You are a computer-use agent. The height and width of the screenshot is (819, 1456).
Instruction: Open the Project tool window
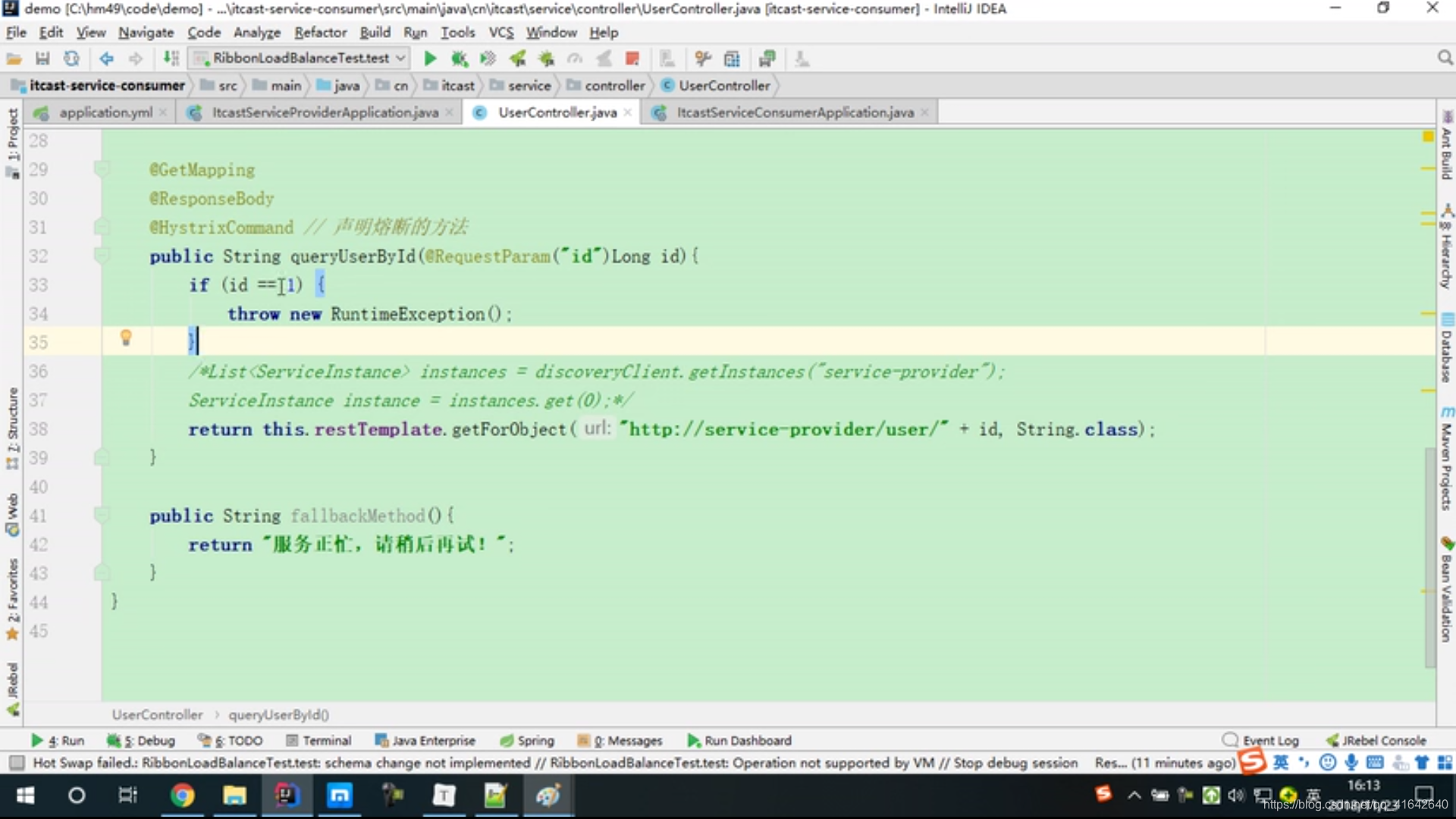[x=11, y=143]
